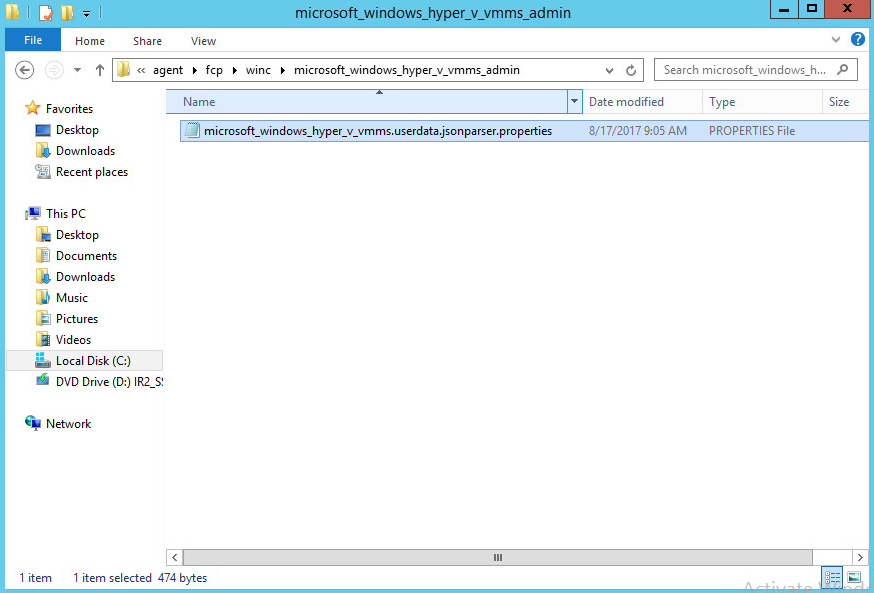874x593 pixels.
Task: Switch to Details view layout icon
Action: (832, 578)
